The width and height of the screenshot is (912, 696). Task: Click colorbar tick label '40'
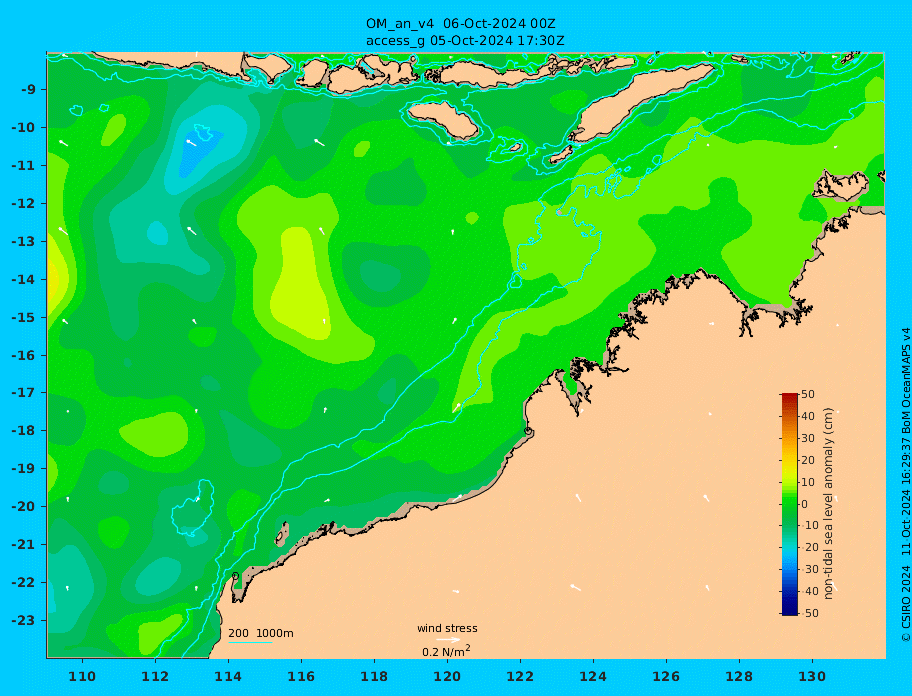(x=808, y=416)
